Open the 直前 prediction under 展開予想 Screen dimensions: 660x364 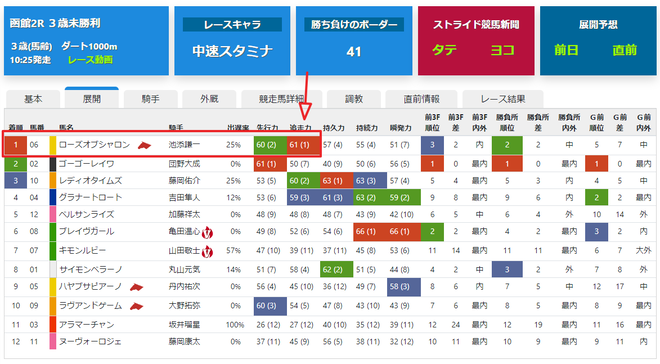coord(625,50)
